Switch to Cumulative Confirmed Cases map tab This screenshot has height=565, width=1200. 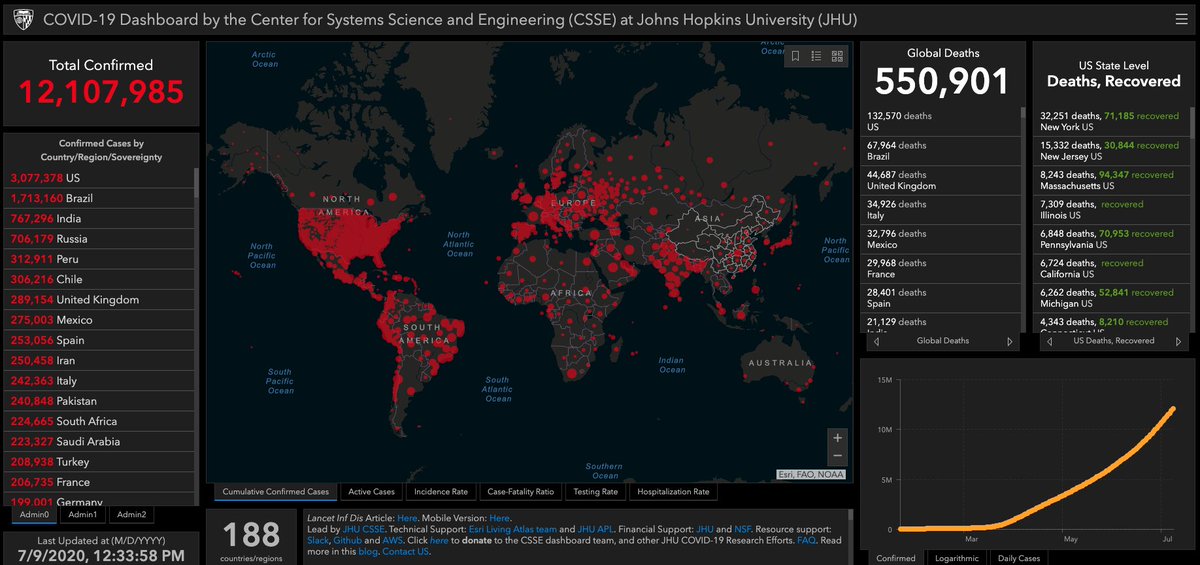tap(275, 492)
